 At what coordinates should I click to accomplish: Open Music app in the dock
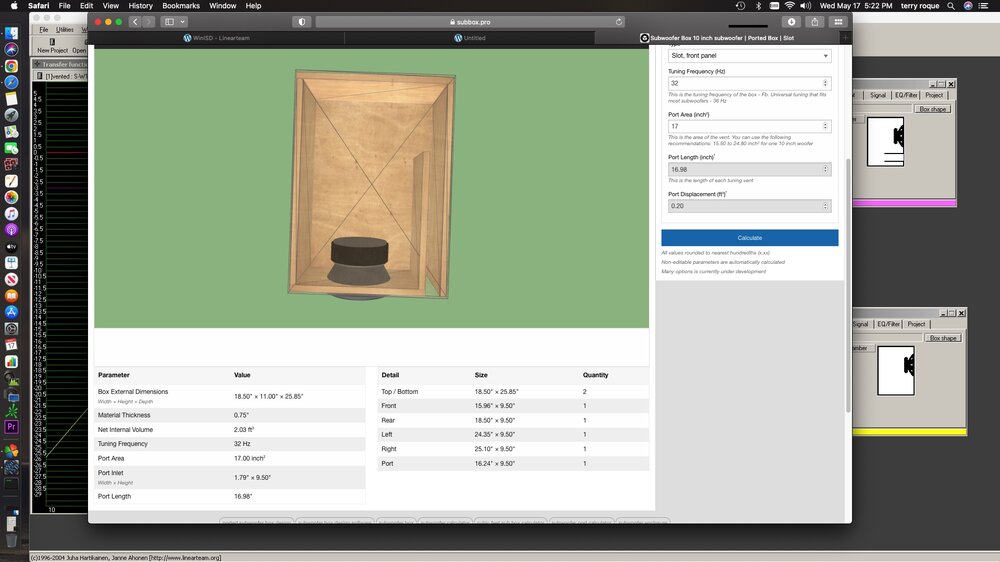point(11,214)
